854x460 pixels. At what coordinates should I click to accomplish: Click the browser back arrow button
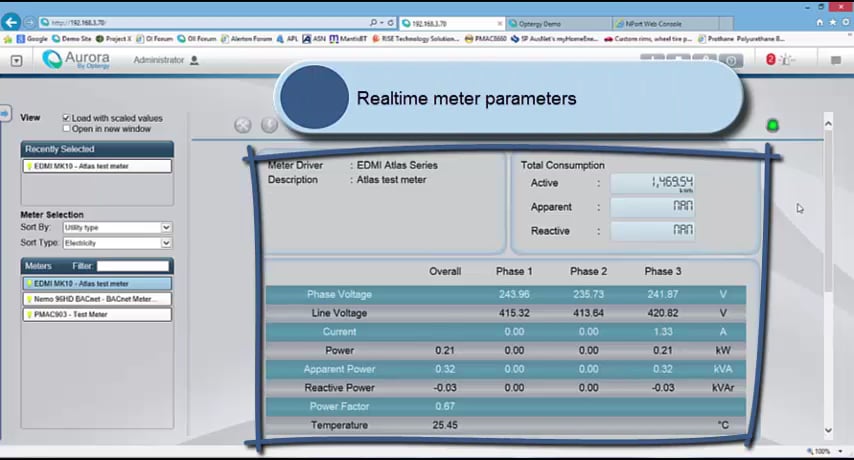click(10, 22)
